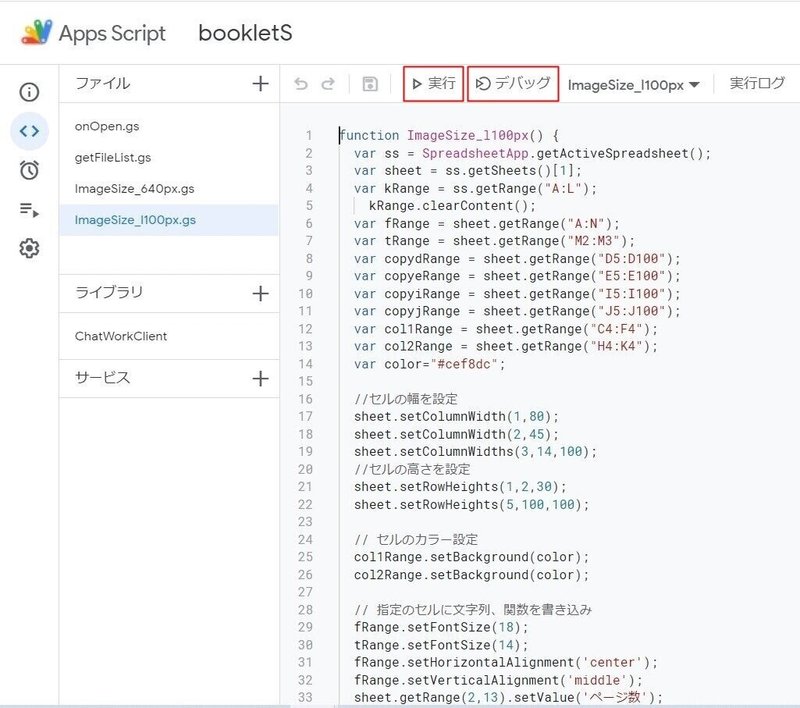Open the Executions list icon
This screenshot has height=708, width=800.
(x=29, y=210)
